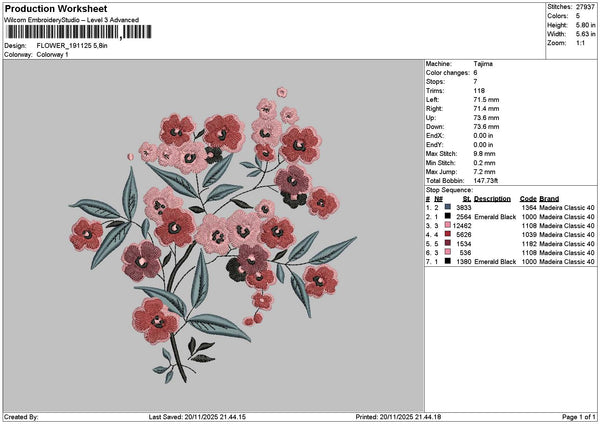Select the EndX value 0.00 in
The width and height of the screenshot is (600, 424).
coord(483,136)
